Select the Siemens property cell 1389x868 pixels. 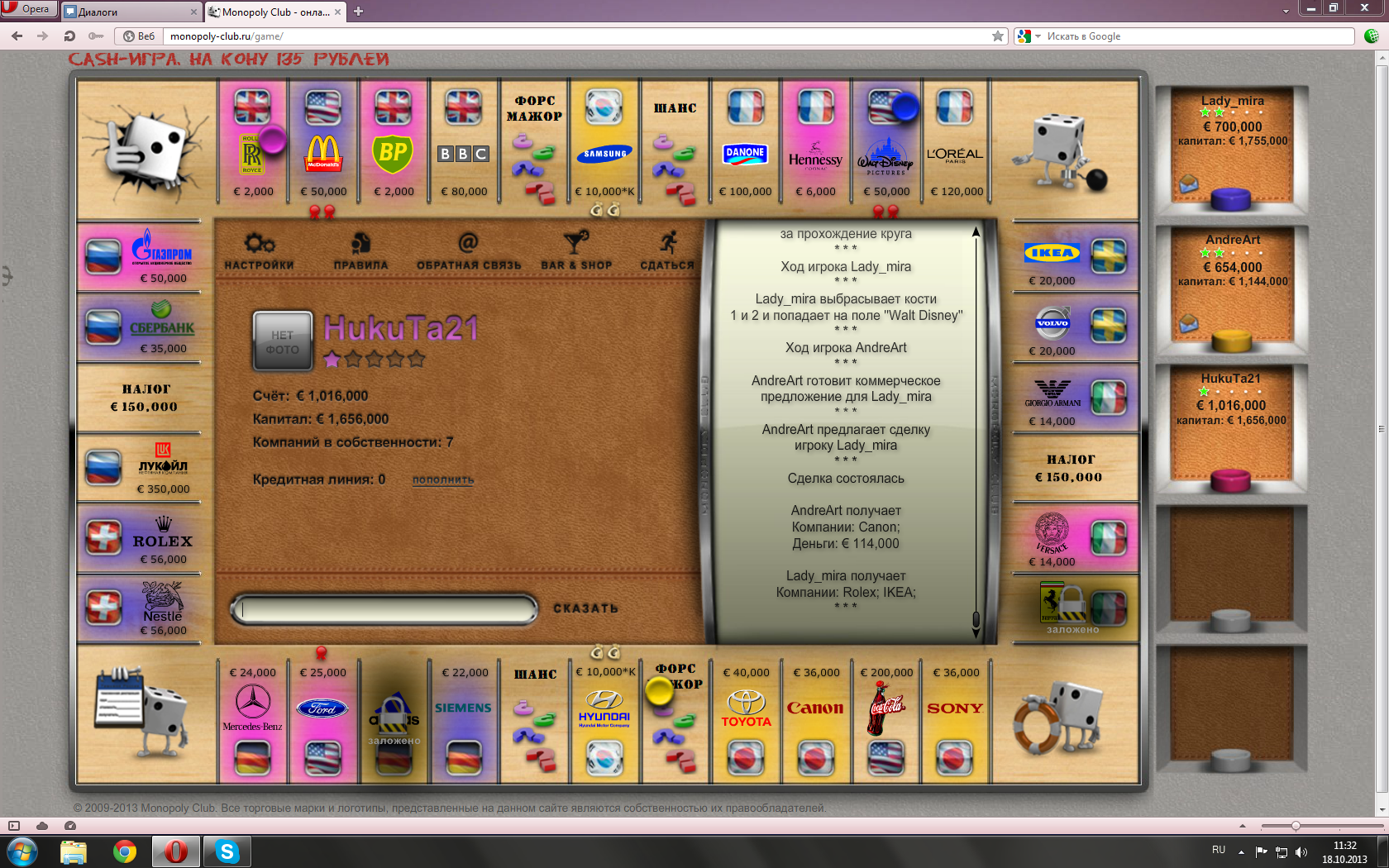click(464, 721)
